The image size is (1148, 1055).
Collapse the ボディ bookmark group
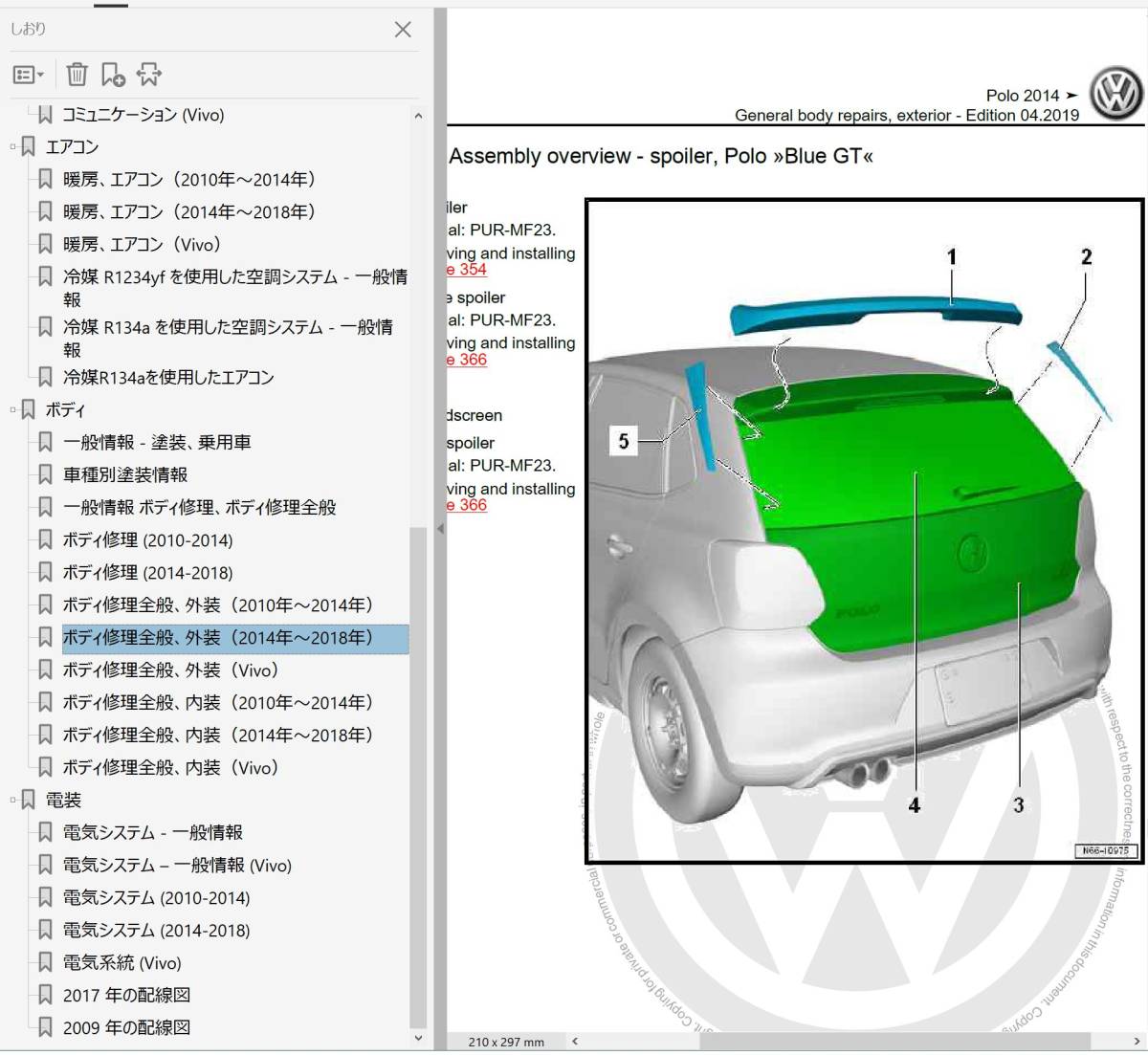pyautogui.click(x=12, y=410)
